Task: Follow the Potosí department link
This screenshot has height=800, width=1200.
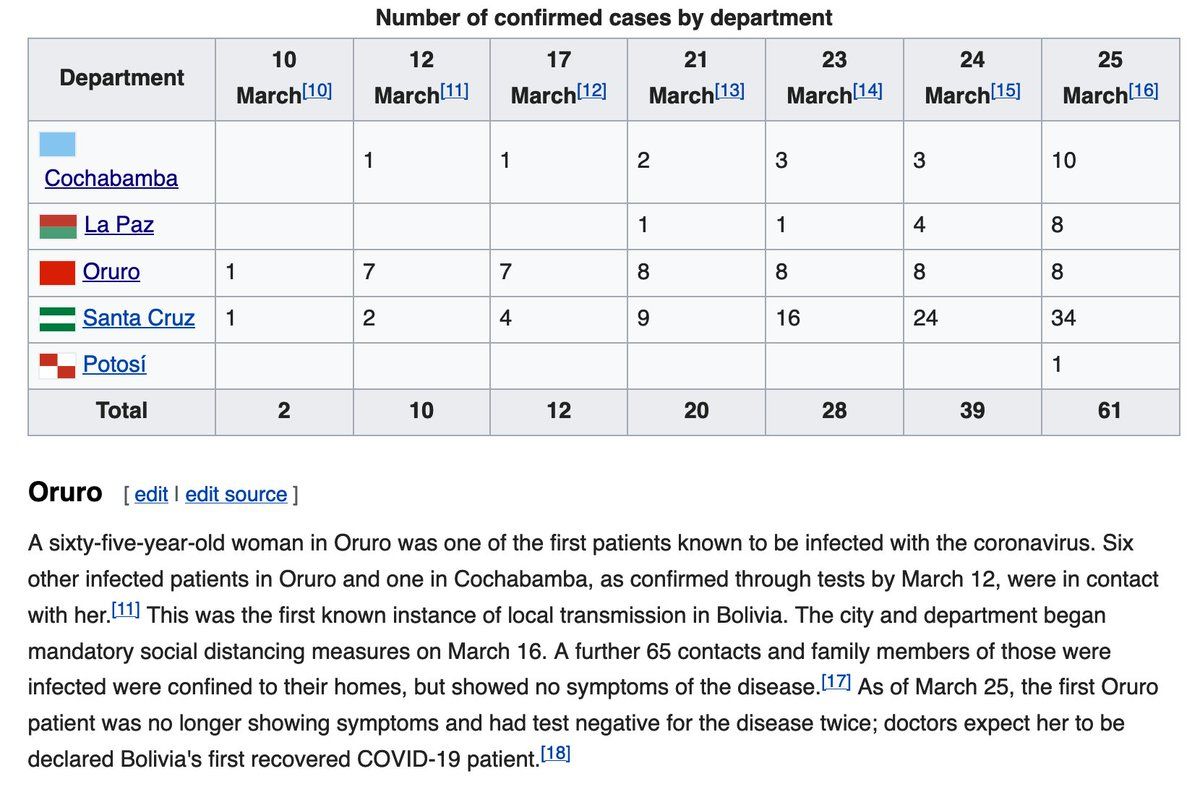Action: (114, 365)
